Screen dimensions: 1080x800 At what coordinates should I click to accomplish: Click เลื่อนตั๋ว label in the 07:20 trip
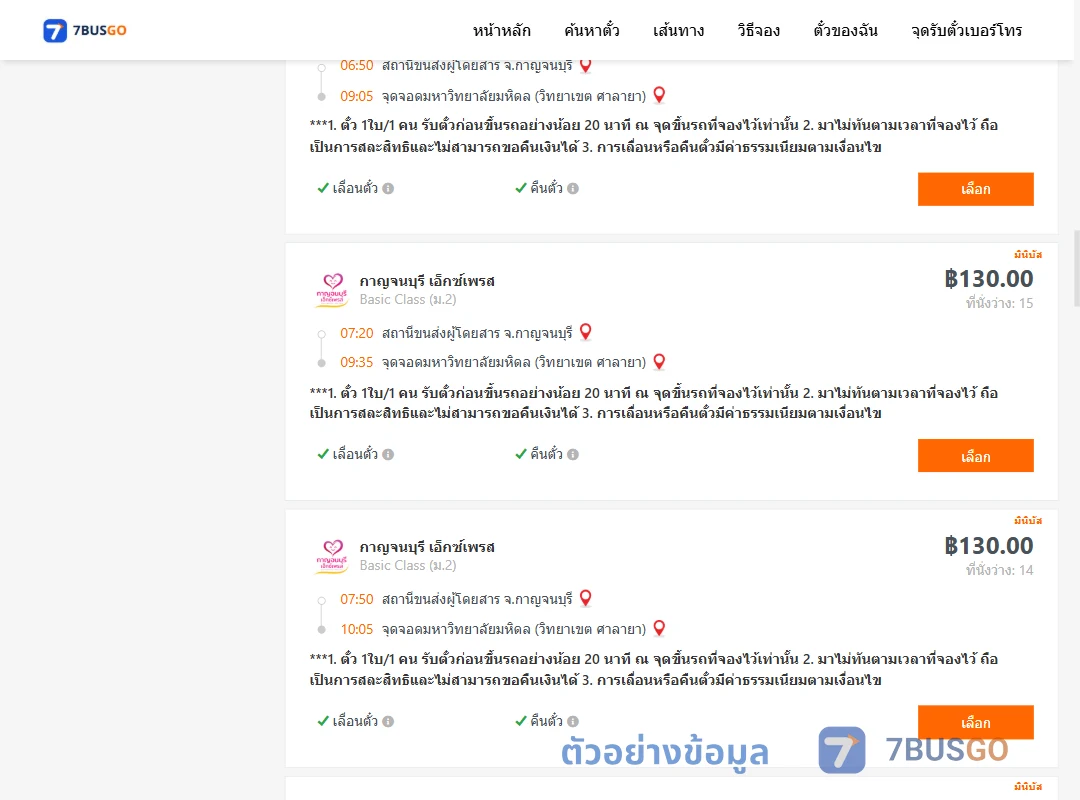355,454
